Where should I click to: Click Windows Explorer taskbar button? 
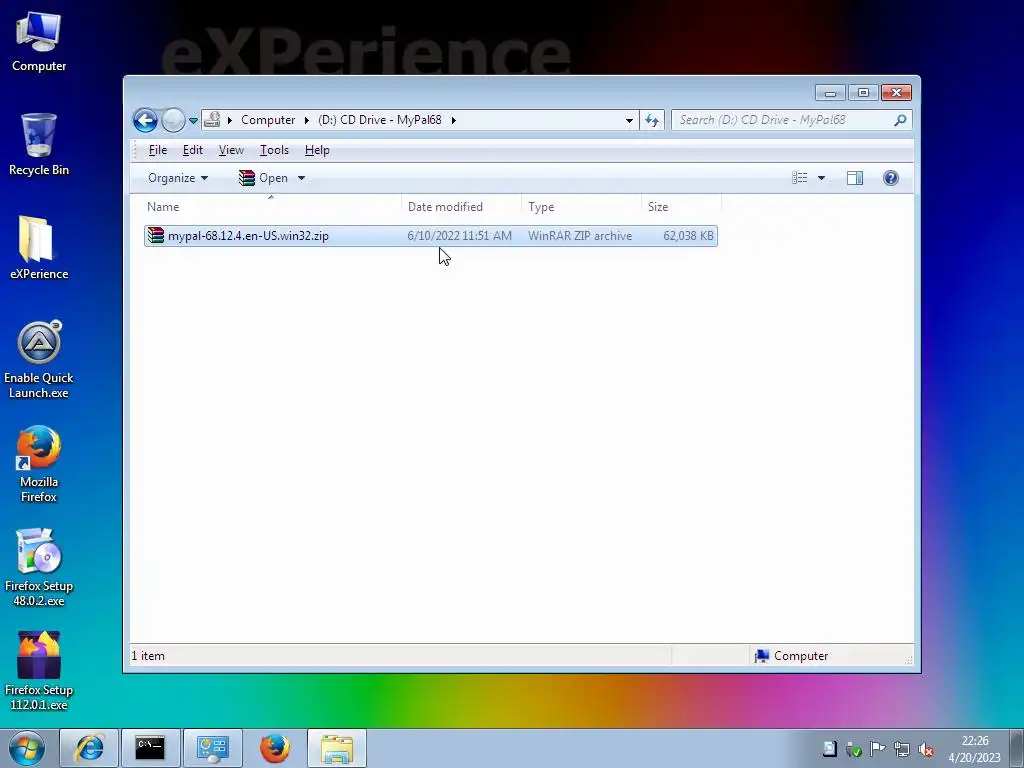click(x=337, y=748)
